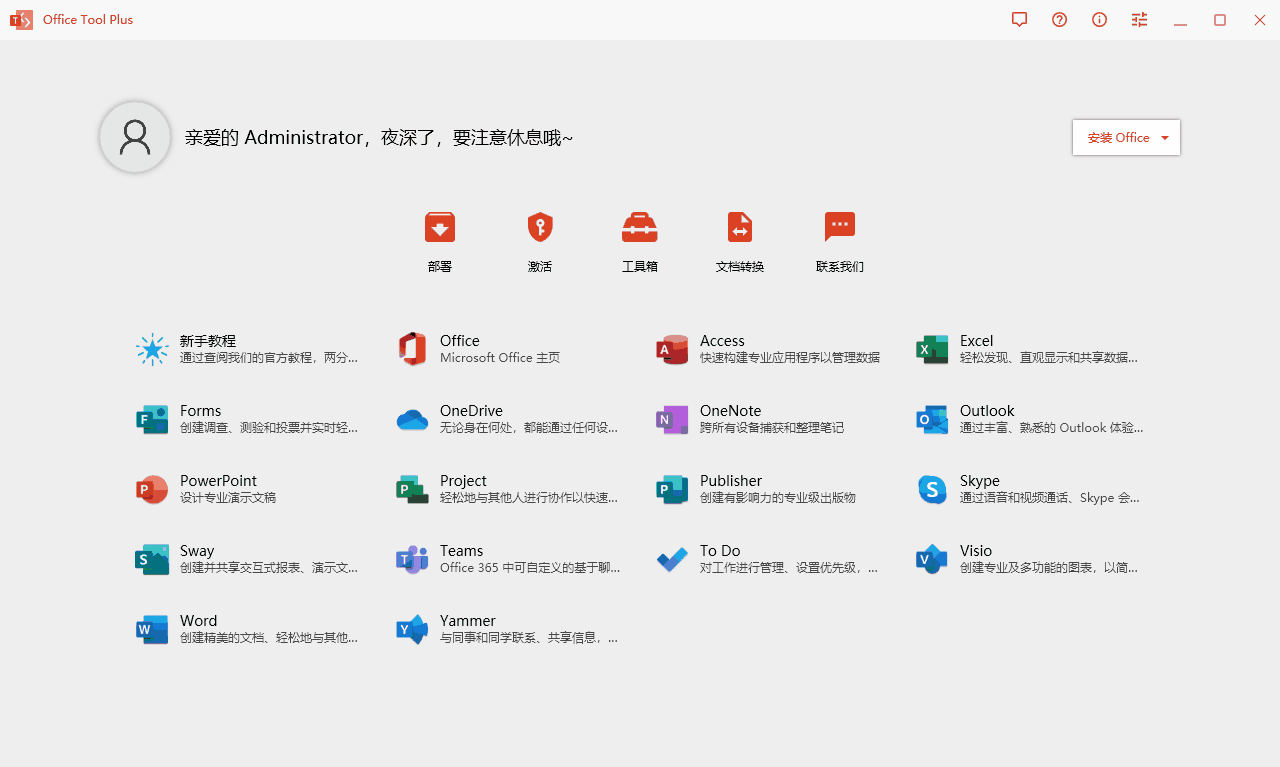Click the Office Tool Plus logo
Image resolution: width=1280 pixels, height=767 pixels.
click(21, 19)
